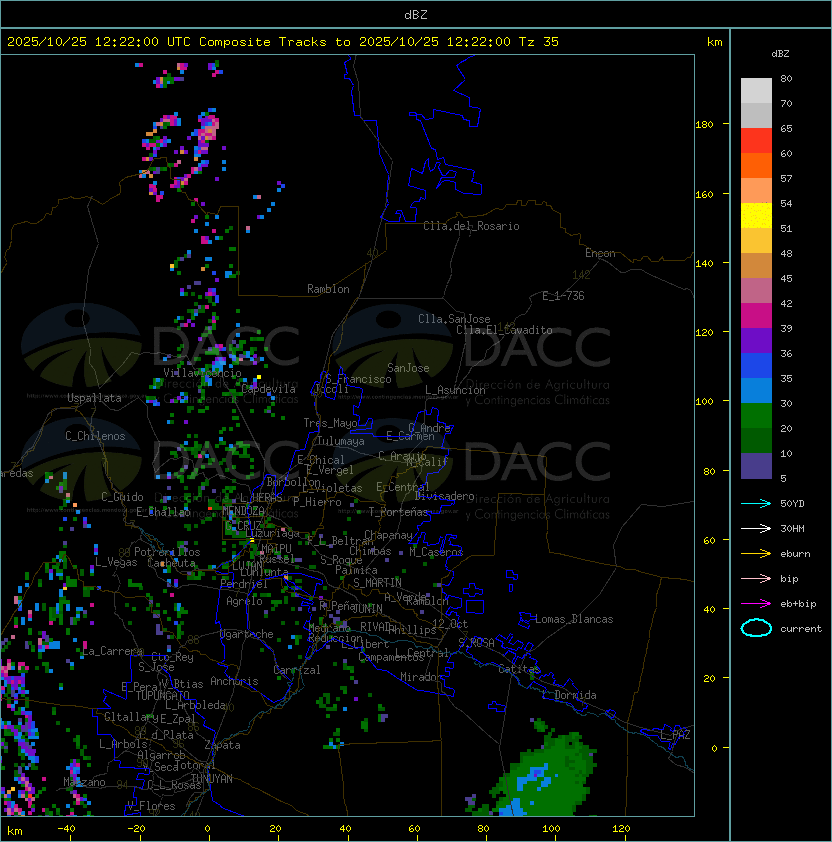Click the E_1-736 map label

pyautogui.click(x=563, y=296)
